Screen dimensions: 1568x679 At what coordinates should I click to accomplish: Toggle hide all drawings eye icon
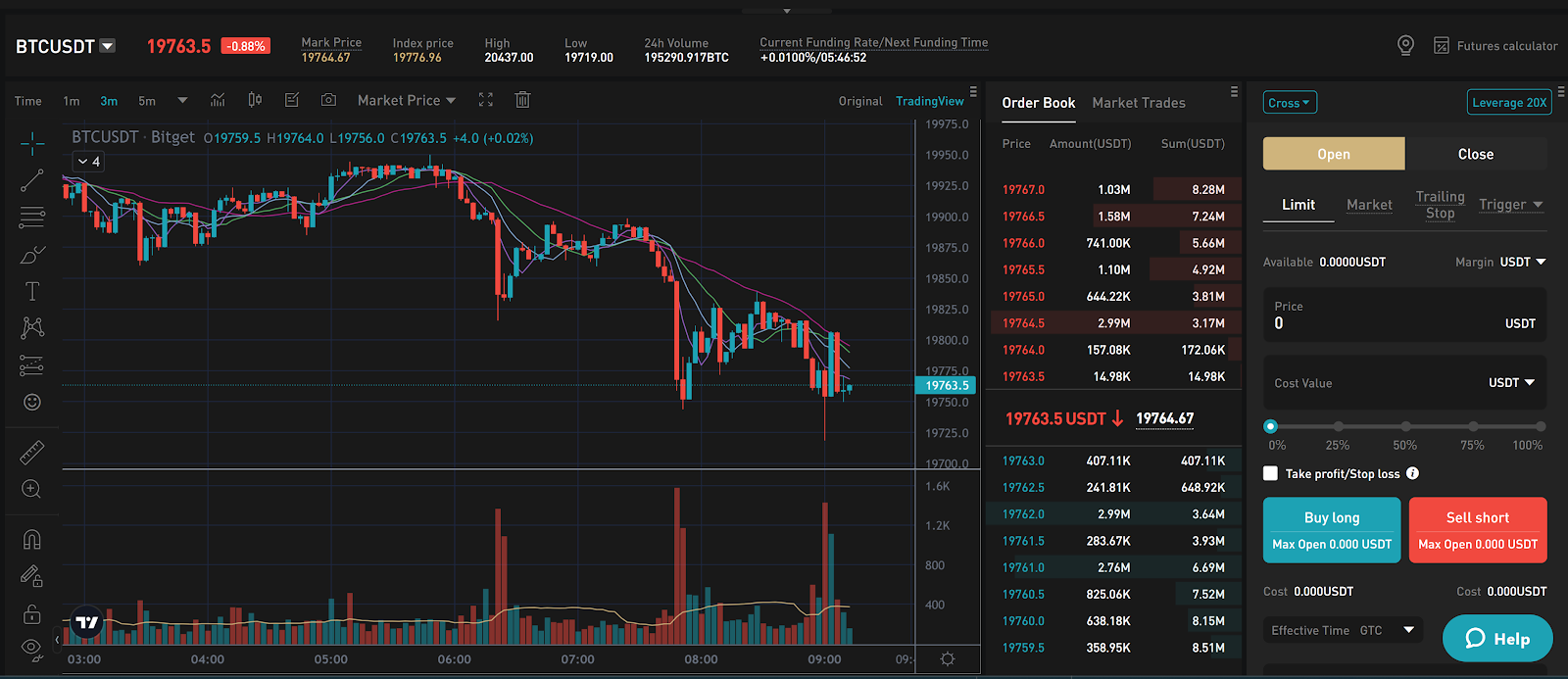click(32, 647)
